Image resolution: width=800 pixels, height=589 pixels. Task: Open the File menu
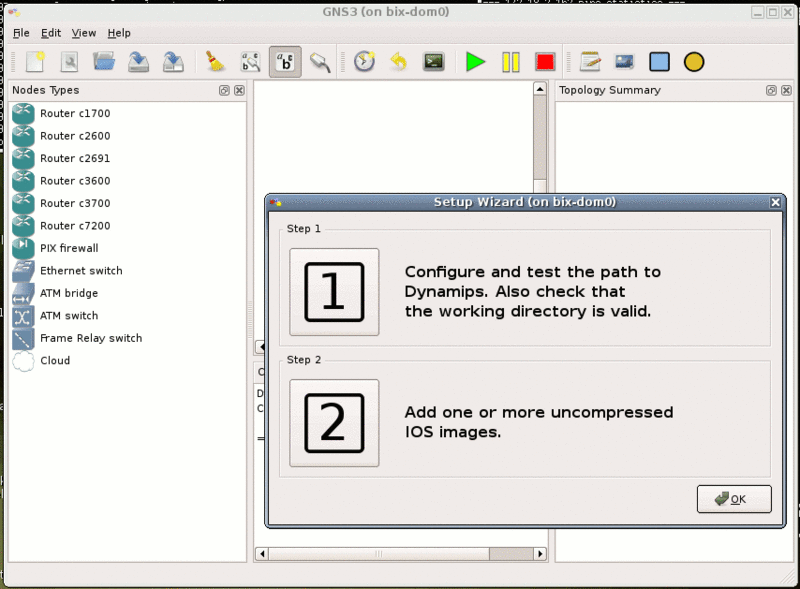(x=20, y=33)
